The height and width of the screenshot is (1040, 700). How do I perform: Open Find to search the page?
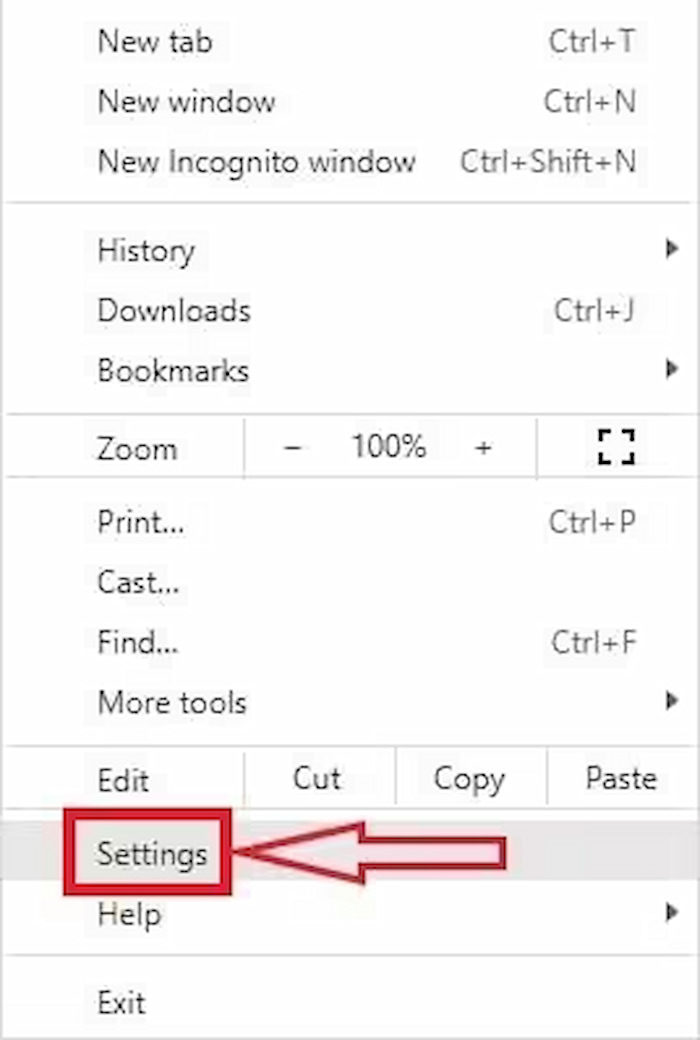[136, 643]
